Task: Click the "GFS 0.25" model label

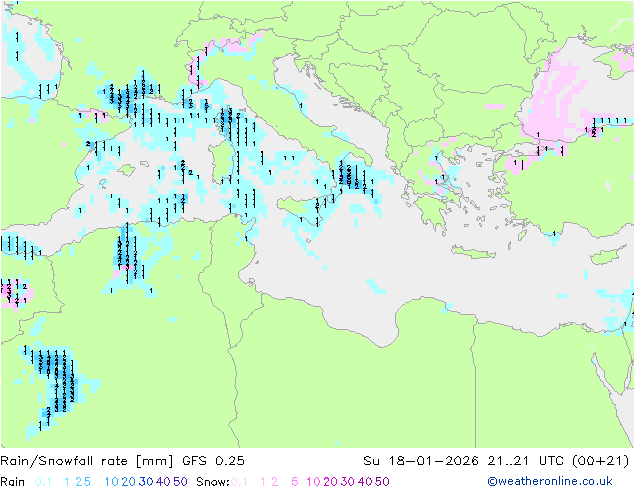Action: 213,461
